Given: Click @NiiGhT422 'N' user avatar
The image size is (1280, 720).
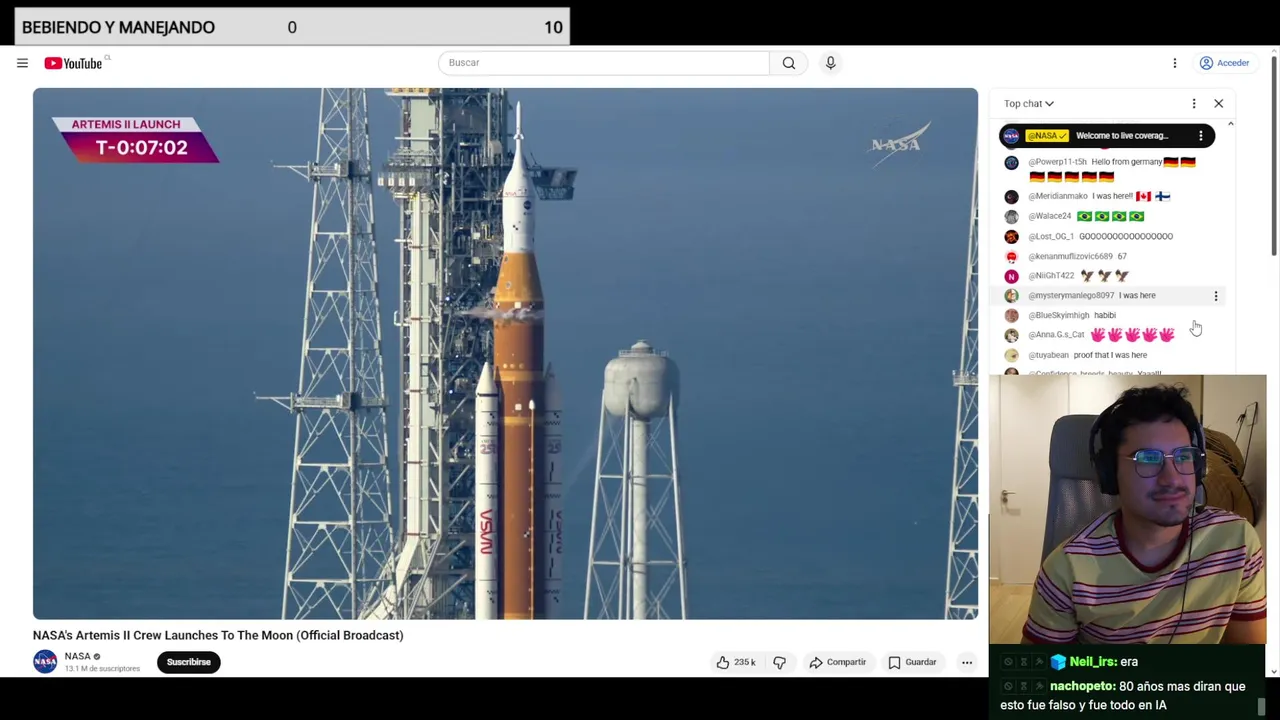Looking at the screenshot, I should pos(1011,276).
